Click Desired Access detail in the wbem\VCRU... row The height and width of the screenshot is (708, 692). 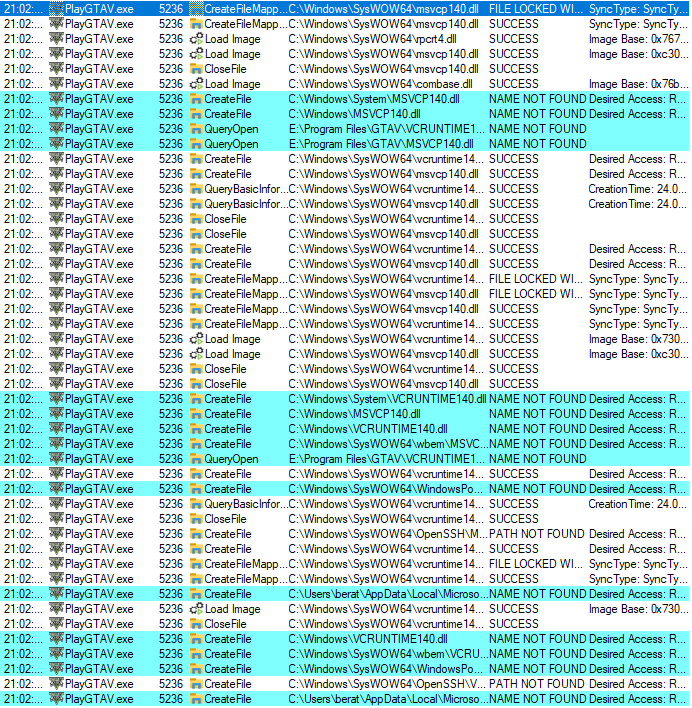pos(638,654)
